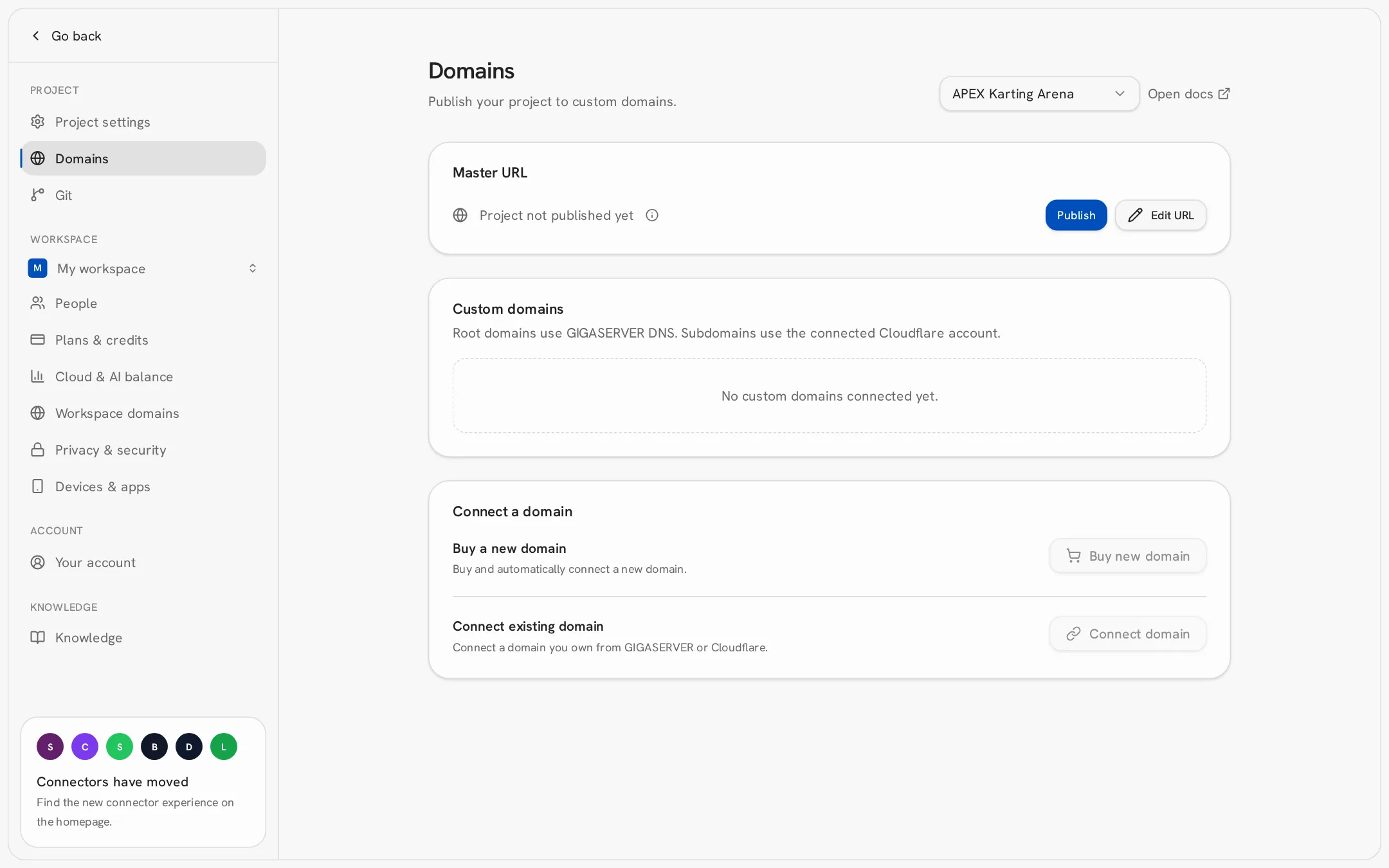Click the People icon in sidebar
Image resolution: width=1389 pixels, height=868 pixels.
coord(38,303)
